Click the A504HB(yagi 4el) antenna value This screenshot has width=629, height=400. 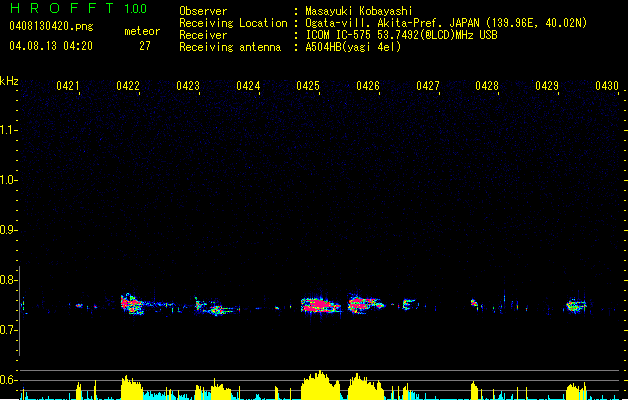[x=353, y=47]
